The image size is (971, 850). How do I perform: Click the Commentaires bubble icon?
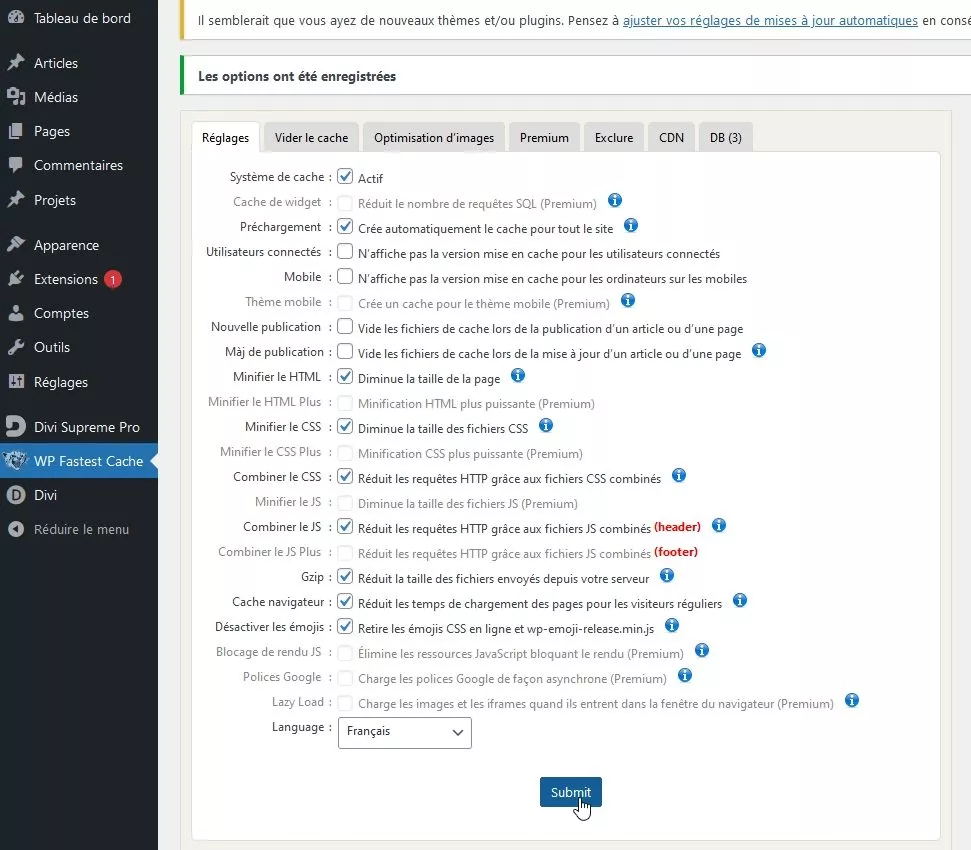[15, 165]
